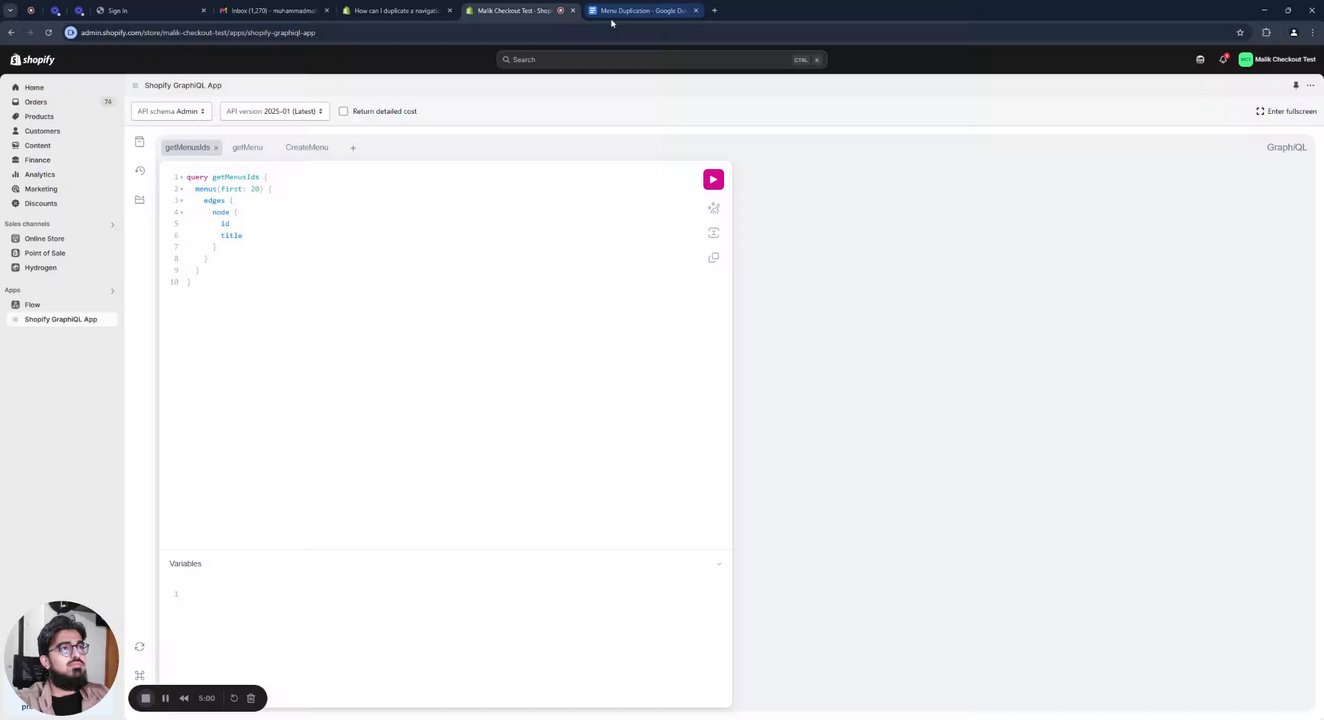
Task: Open Shopify notifications bell
Action: 1222,59
